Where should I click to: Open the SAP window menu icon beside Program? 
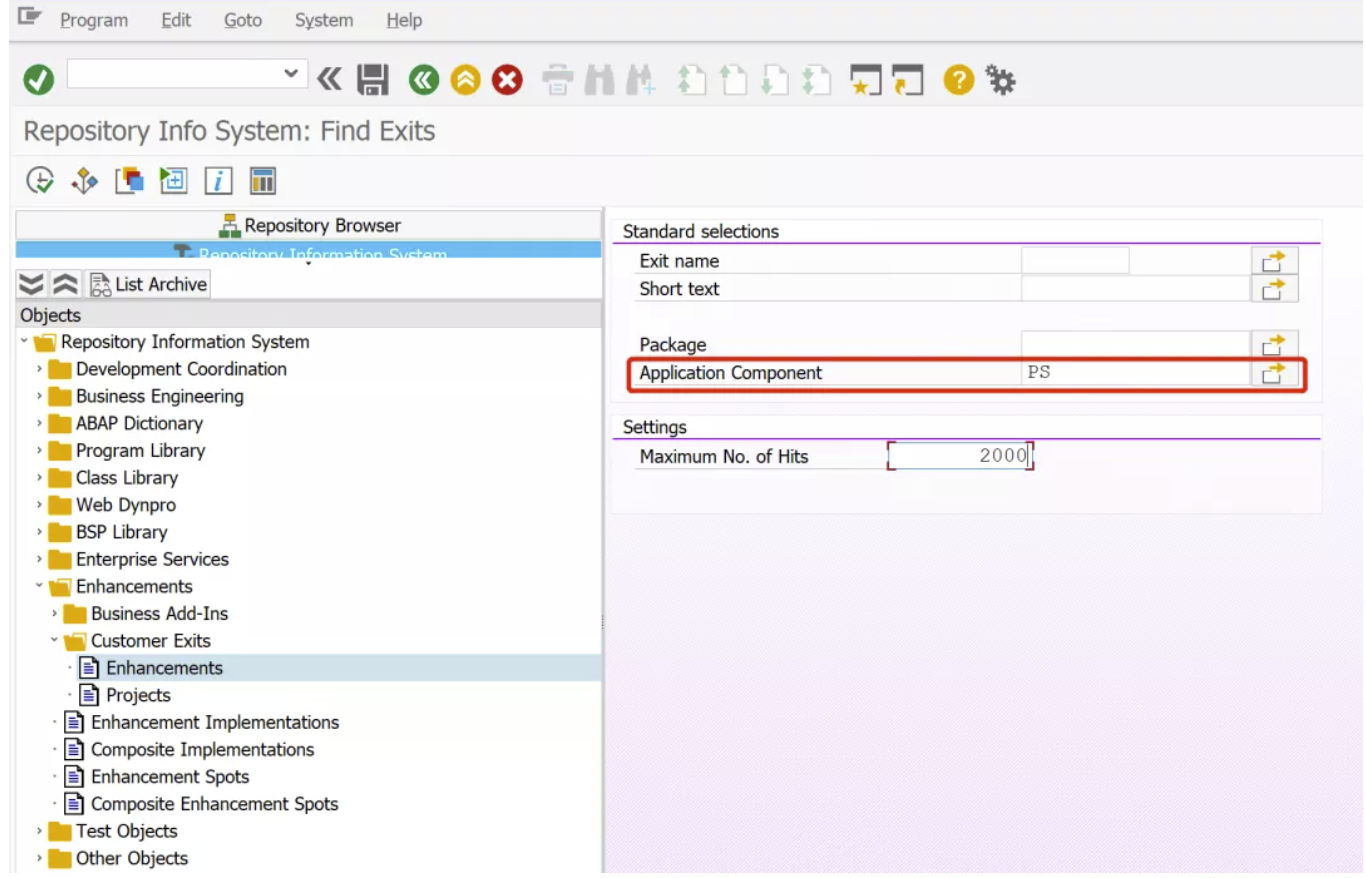(x=30, y=17)
